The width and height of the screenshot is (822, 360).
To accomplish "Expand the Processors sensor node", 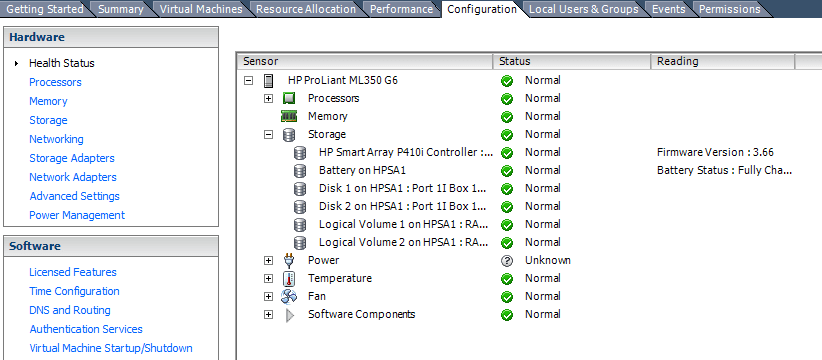I will coord(268,99).
